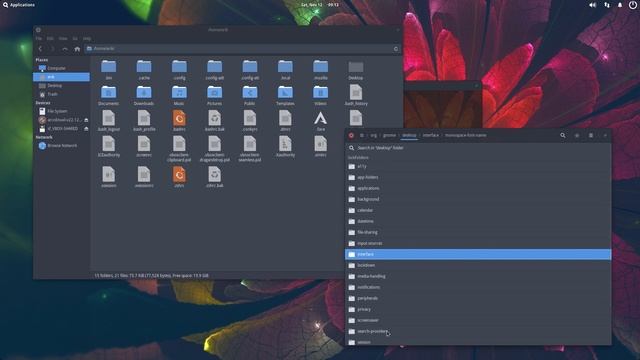
Task: Select Computer in the Places sidebar
Action: coord(61,68)
